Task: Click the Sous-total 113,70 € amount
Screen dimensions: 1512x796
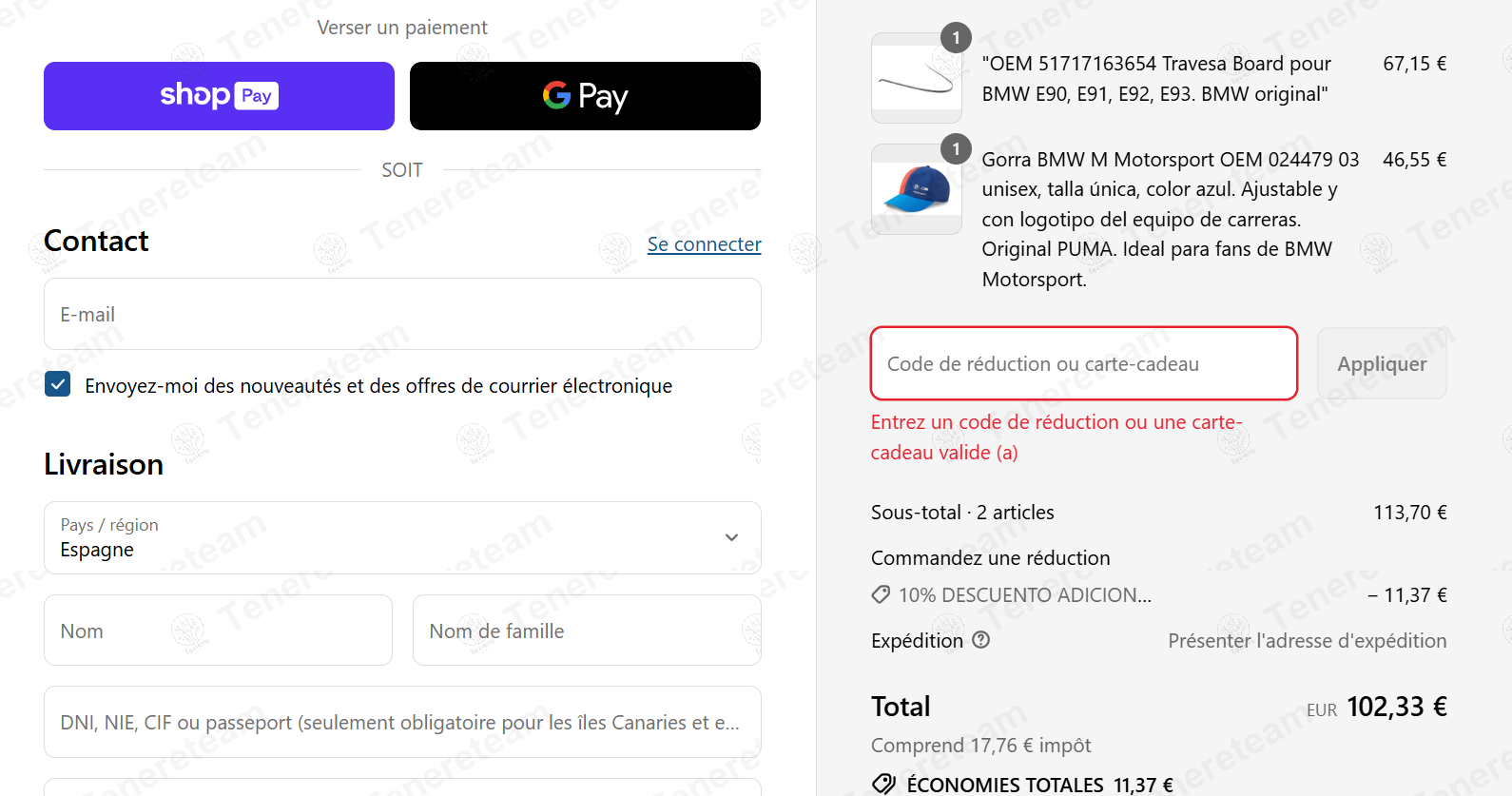Action: [1410, 513]
